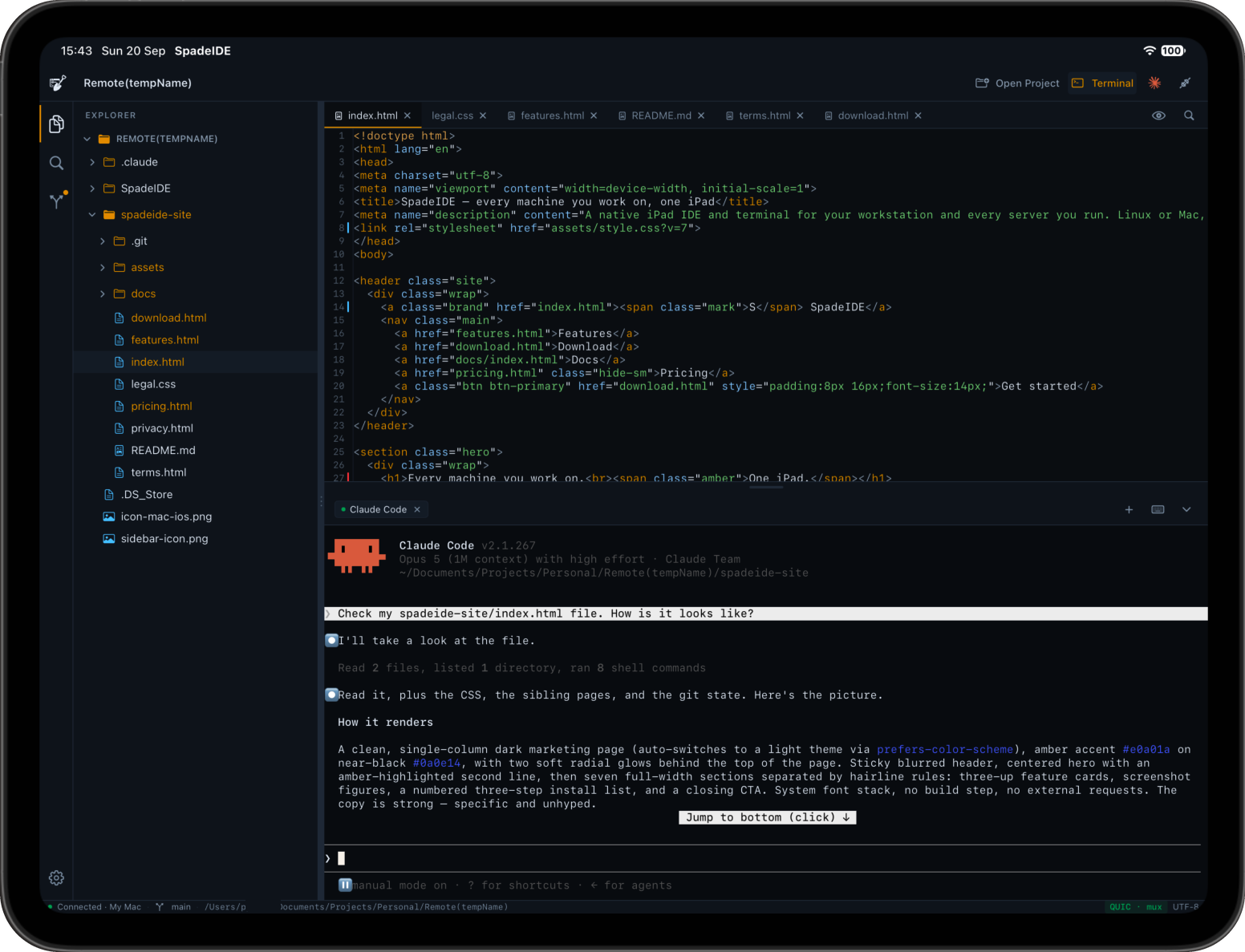Toggle preview with the eye icon
The height and width of the screenshot is (952, 1245).
pos(1158,115)
